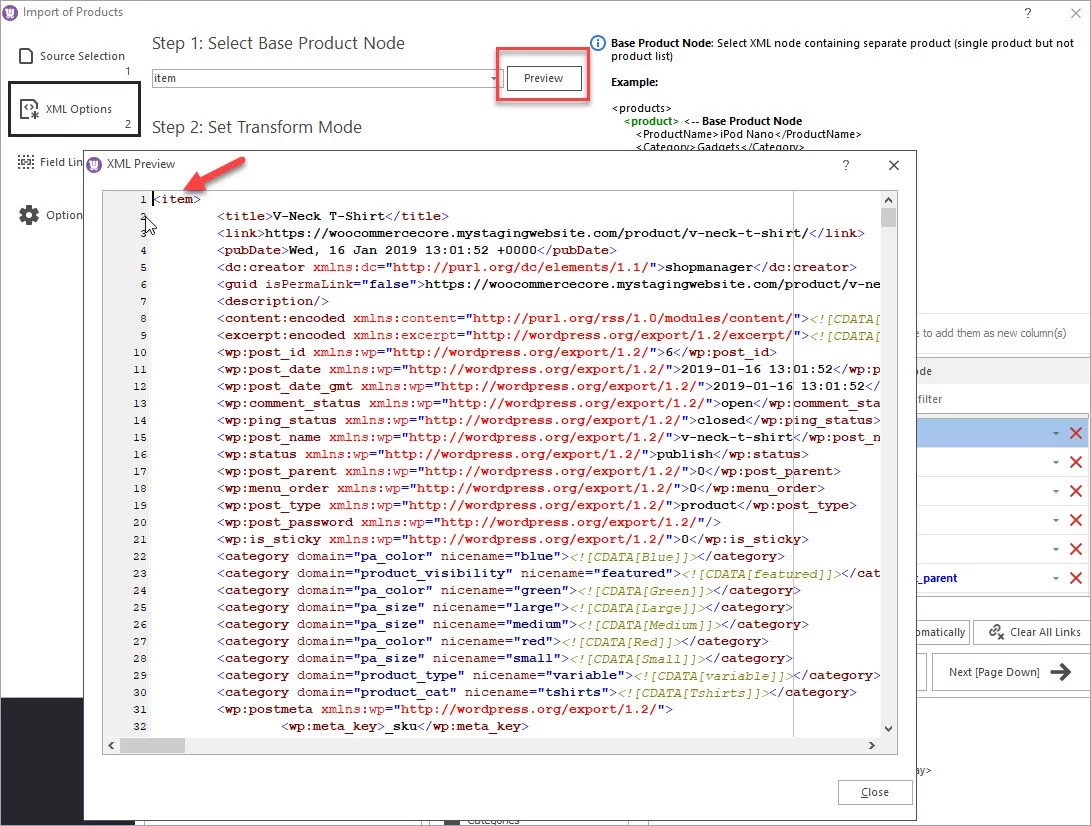Expand the dropdown on the highlighted blue row
The height and width of the screenshot is (826, 1091).
pos(1057,432)
